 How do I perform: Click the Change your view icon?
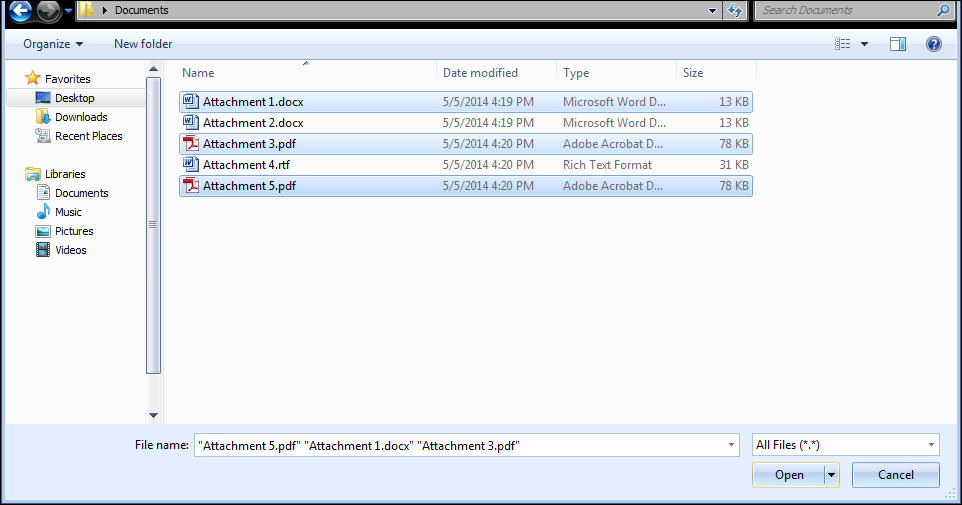[x=843, y=44]
